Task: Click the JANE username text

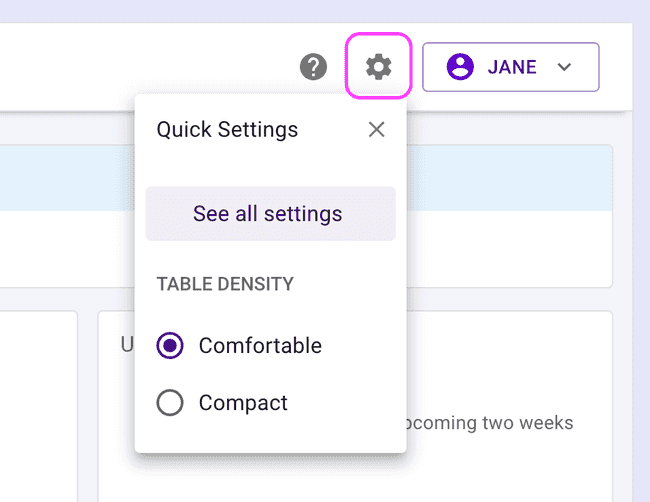Action: pyautogui.click(x=511, y=67)
